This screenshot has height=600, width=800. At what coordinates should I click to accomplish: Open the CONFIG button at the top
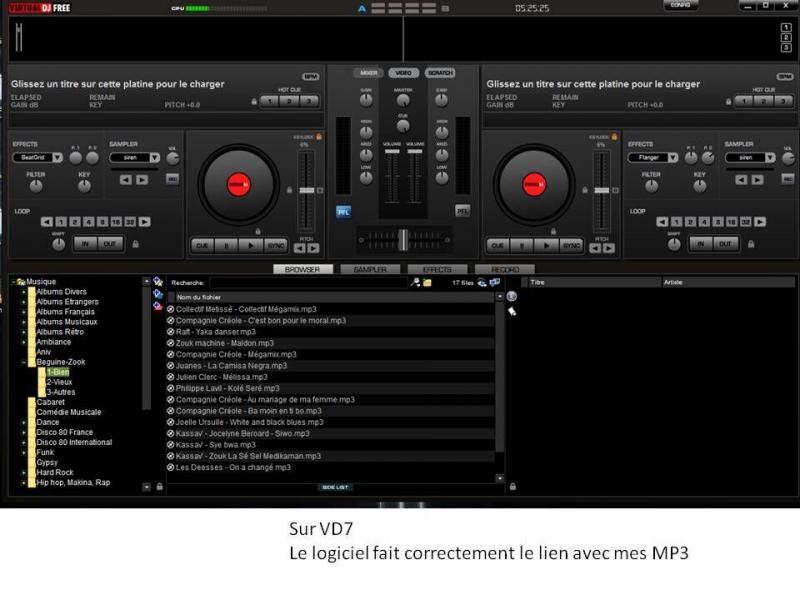click(x=680, y=5)
